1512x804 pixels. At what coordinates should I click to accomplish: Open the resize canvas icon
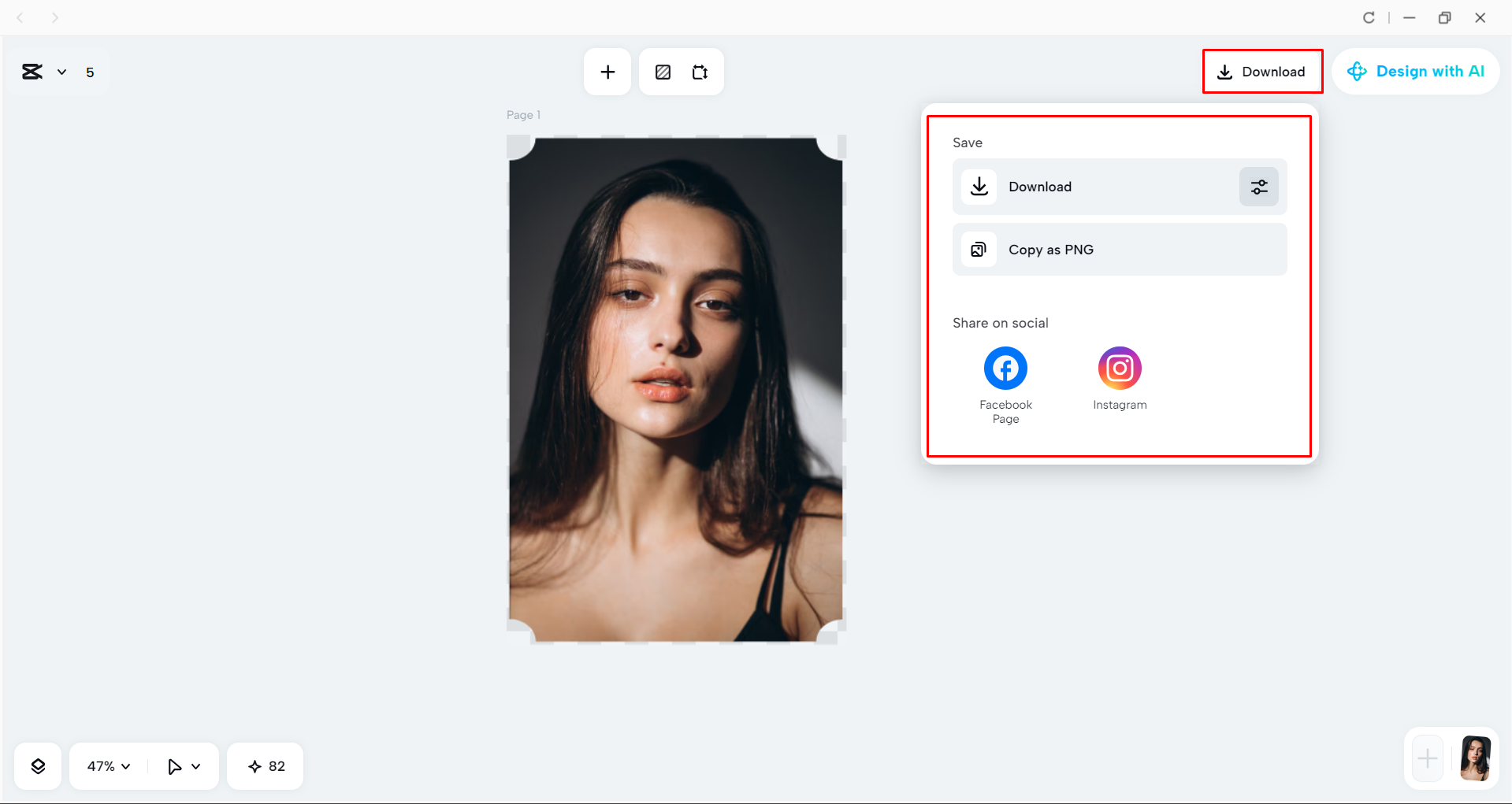coord(700,72)
